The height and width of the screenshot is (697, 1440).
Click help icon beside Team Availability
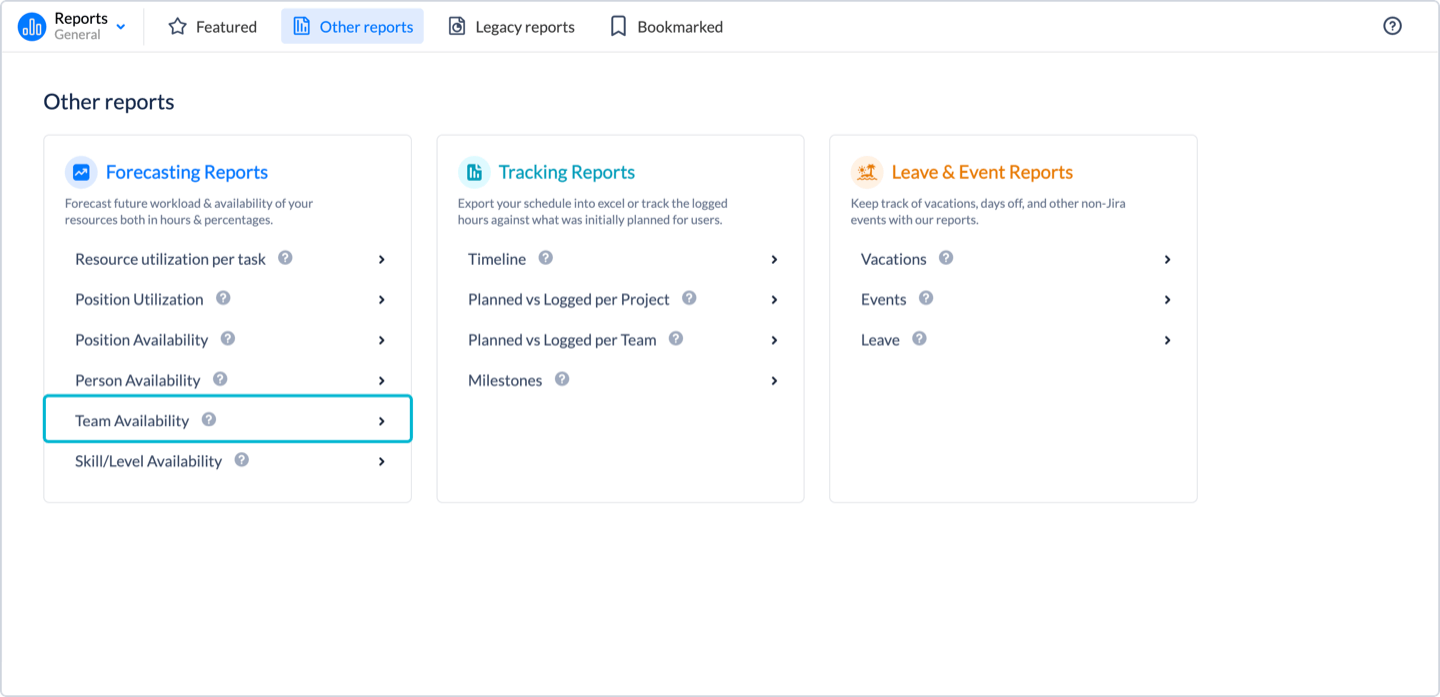[209, 420]
